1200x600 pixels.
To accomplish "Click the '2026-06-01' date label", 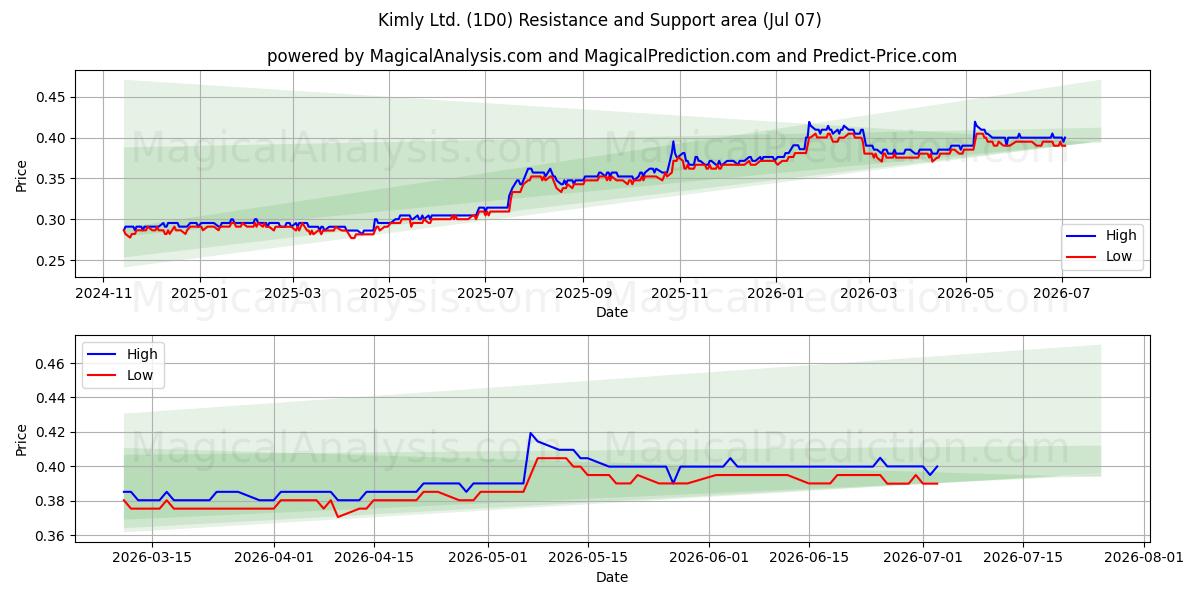I will 709,558.
